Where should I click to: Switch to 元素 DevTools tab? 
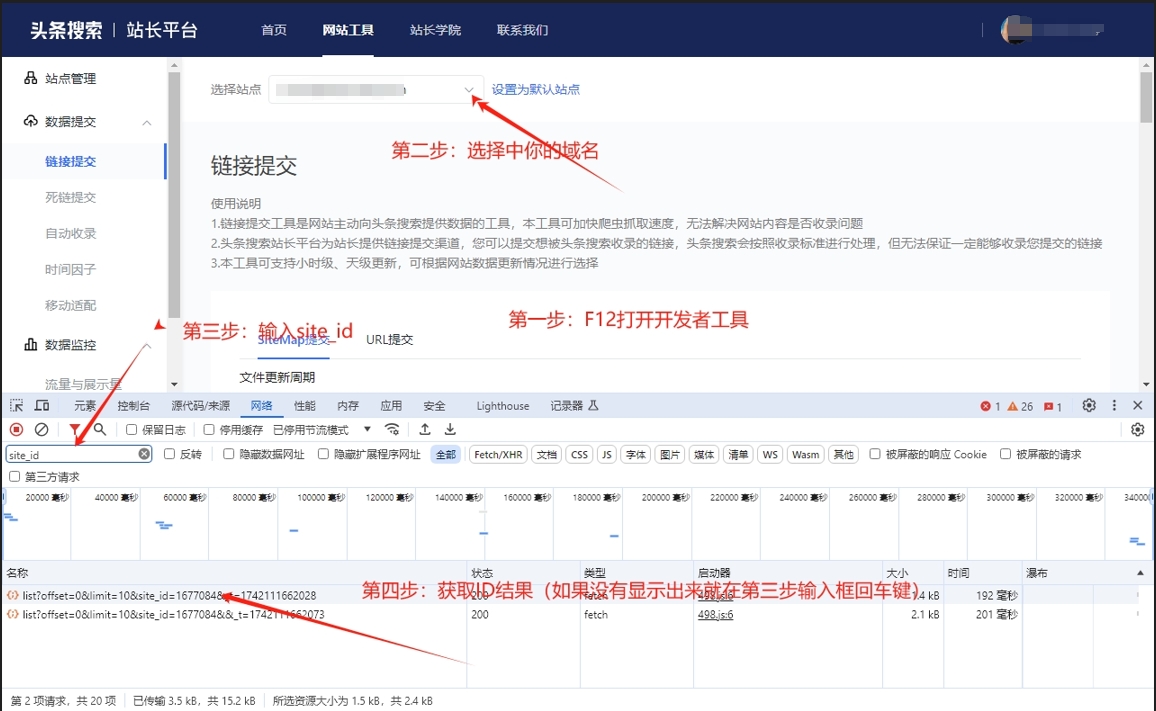[x=85, y=406]
